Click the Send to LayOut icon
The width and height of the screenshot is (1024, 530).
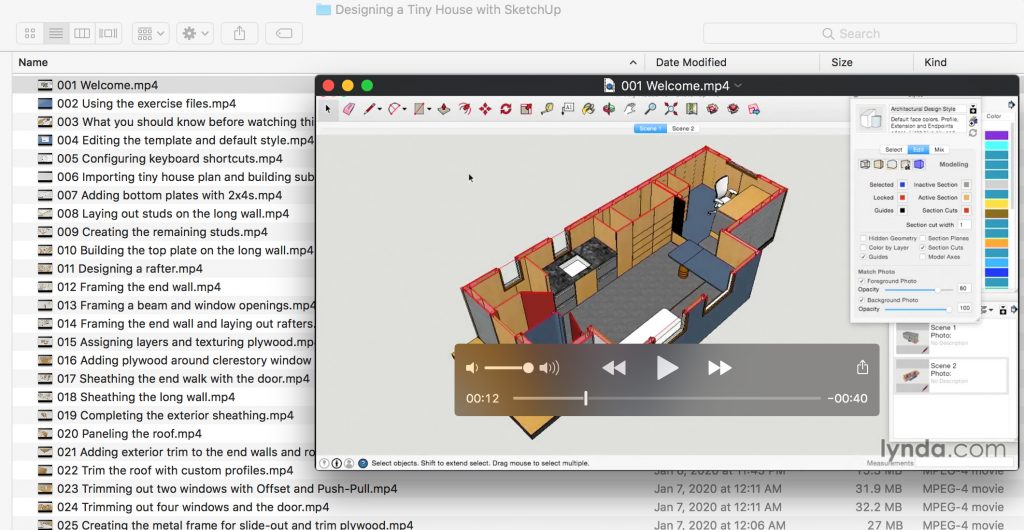coord(754,109)
